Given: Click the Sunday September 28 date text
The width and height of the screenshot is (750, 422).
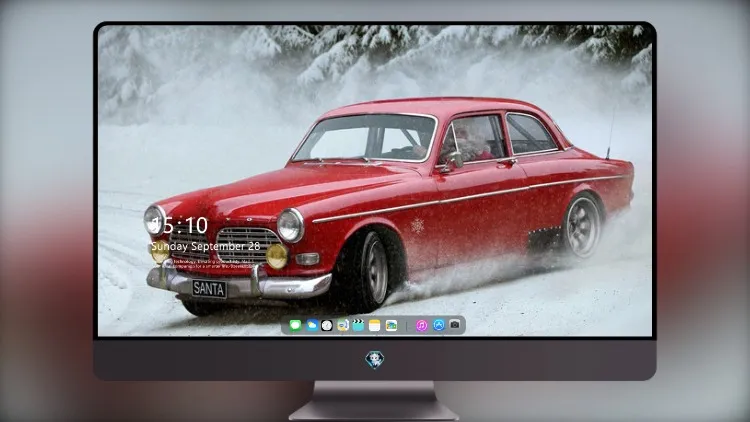Looking at the screenshot, I should tap(206, 246).
